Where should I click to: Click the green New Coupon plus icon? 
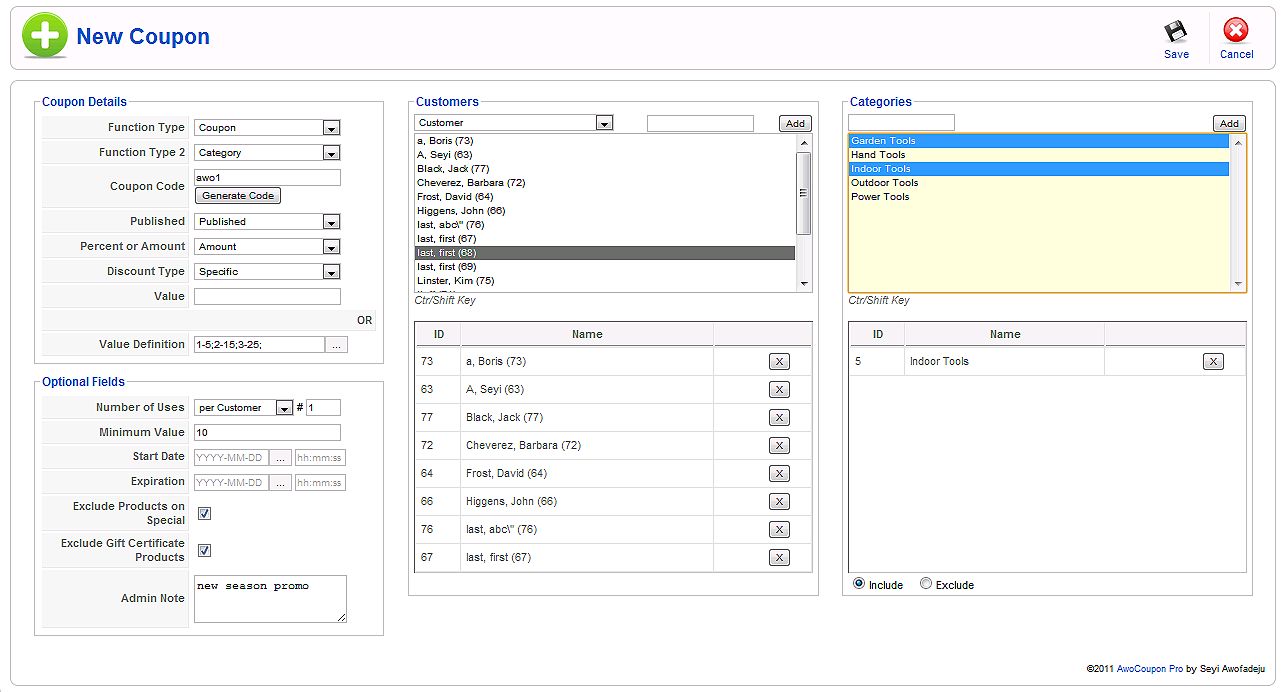pos(44,37)
